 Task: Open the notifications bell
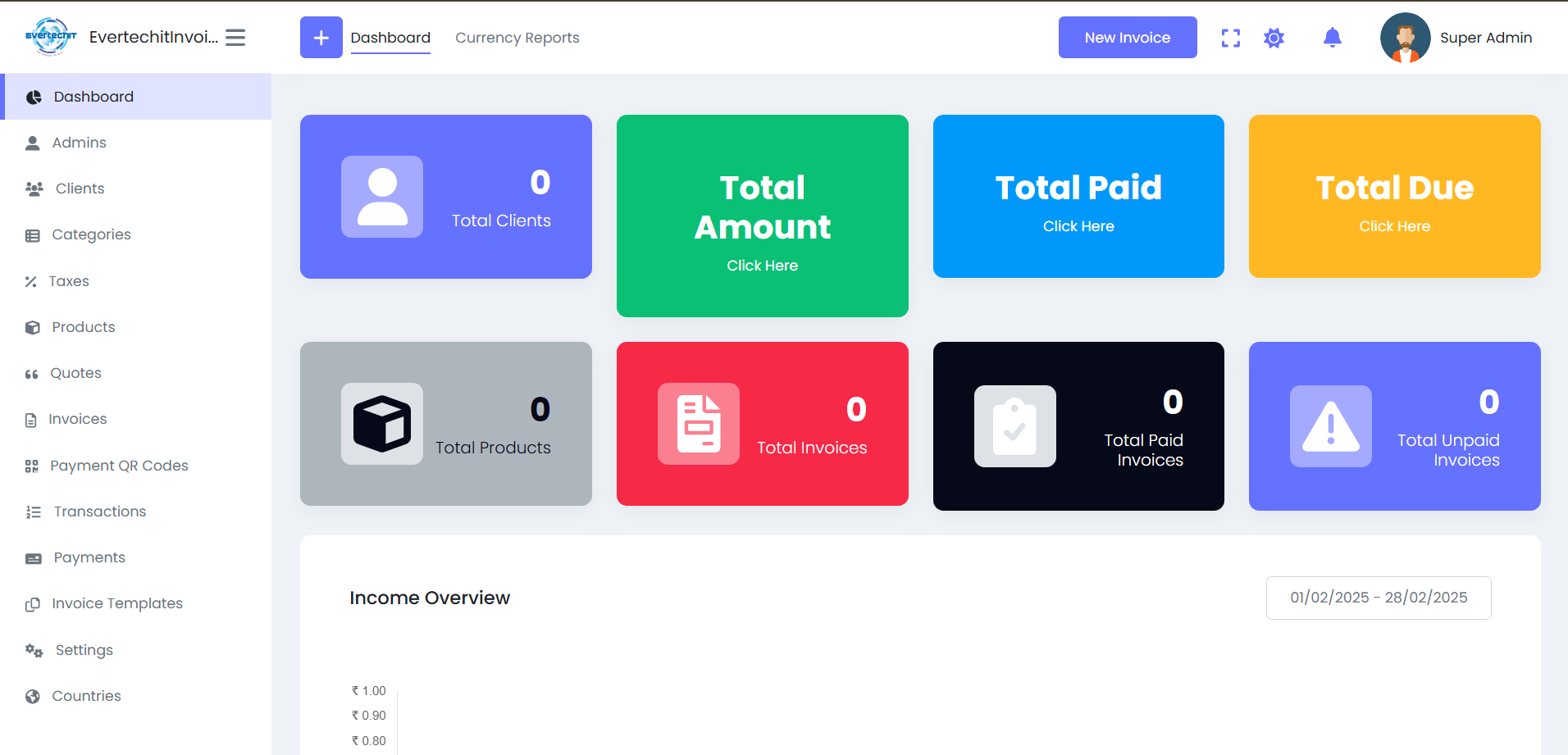pyautogui.click(x=1332, y=38)
